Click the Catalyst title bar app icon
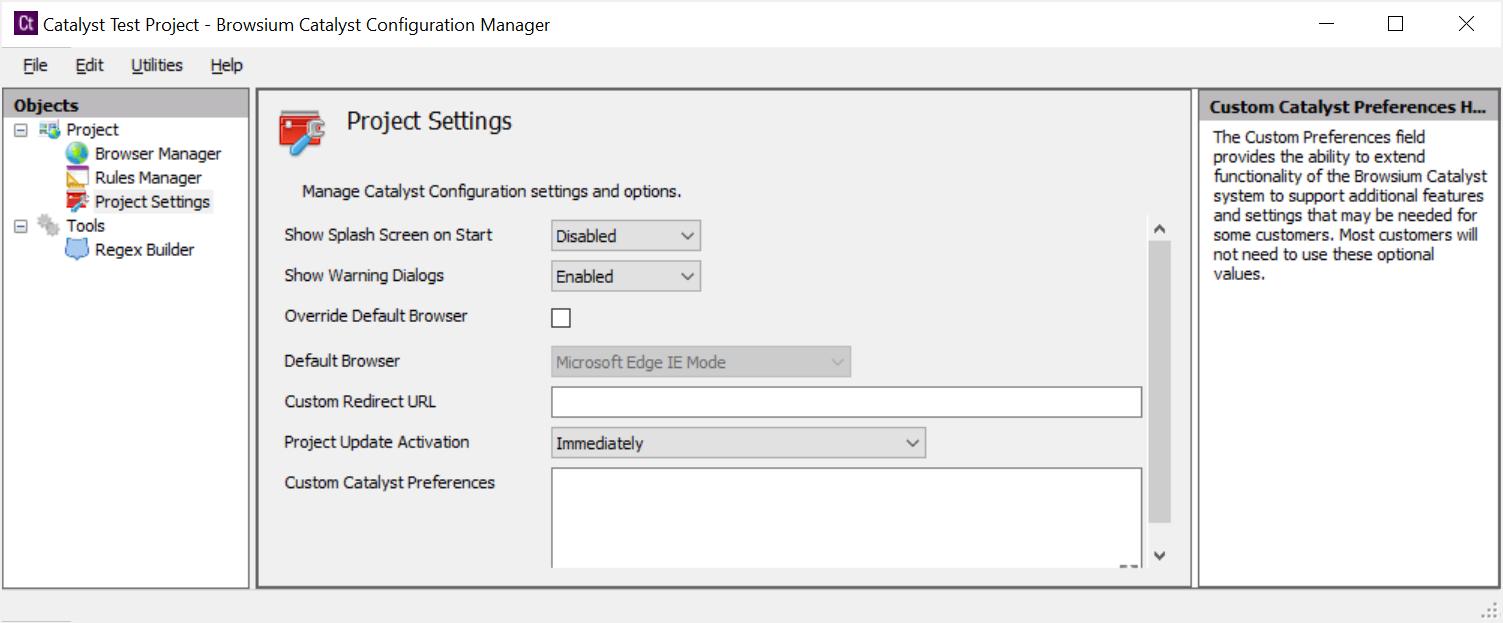 [x=24, y=22]
